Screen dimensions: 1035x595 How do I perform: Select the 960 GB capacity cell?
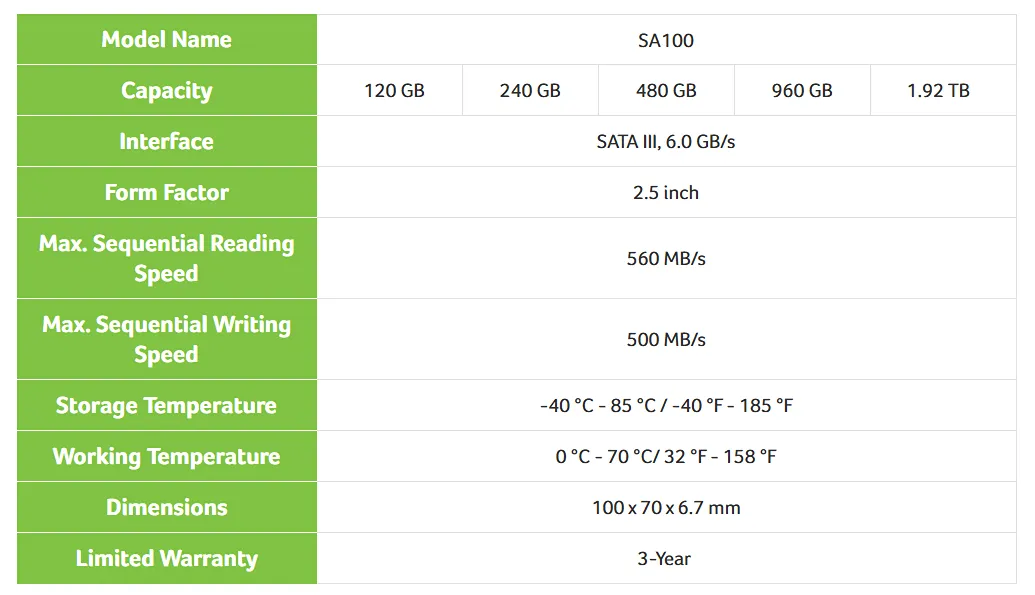point(802,90)
